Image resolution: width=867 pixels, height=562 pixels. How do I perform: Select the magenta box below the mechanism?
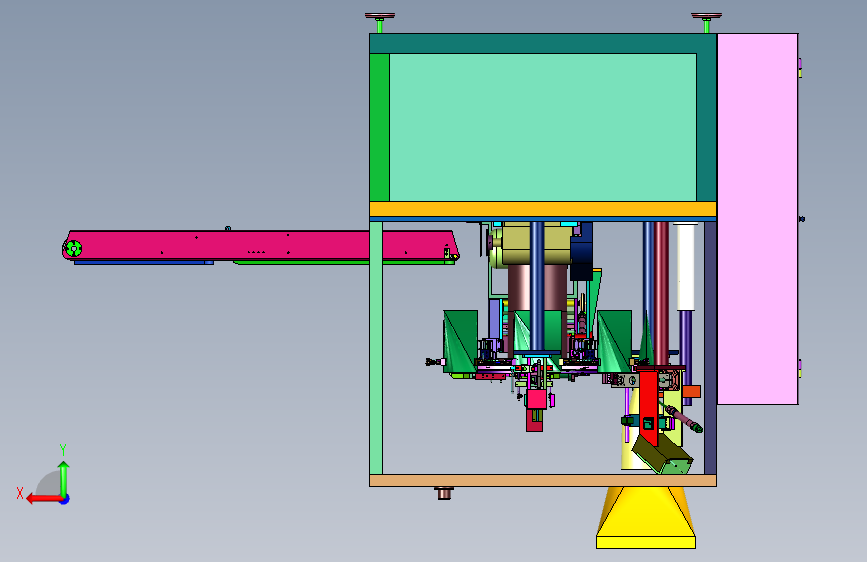click(536, 399)
